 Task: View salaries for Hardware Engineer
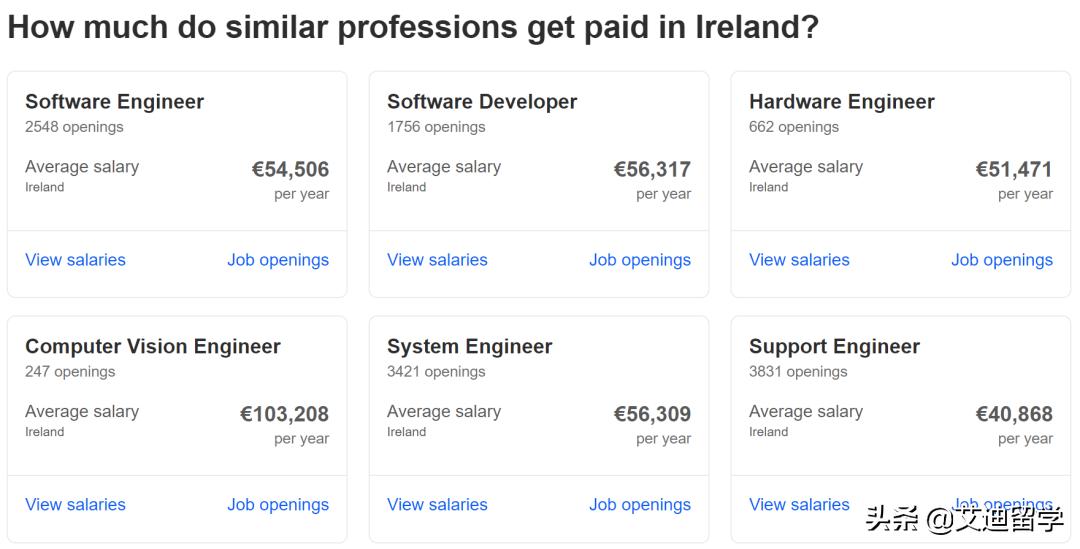(799, 260)
